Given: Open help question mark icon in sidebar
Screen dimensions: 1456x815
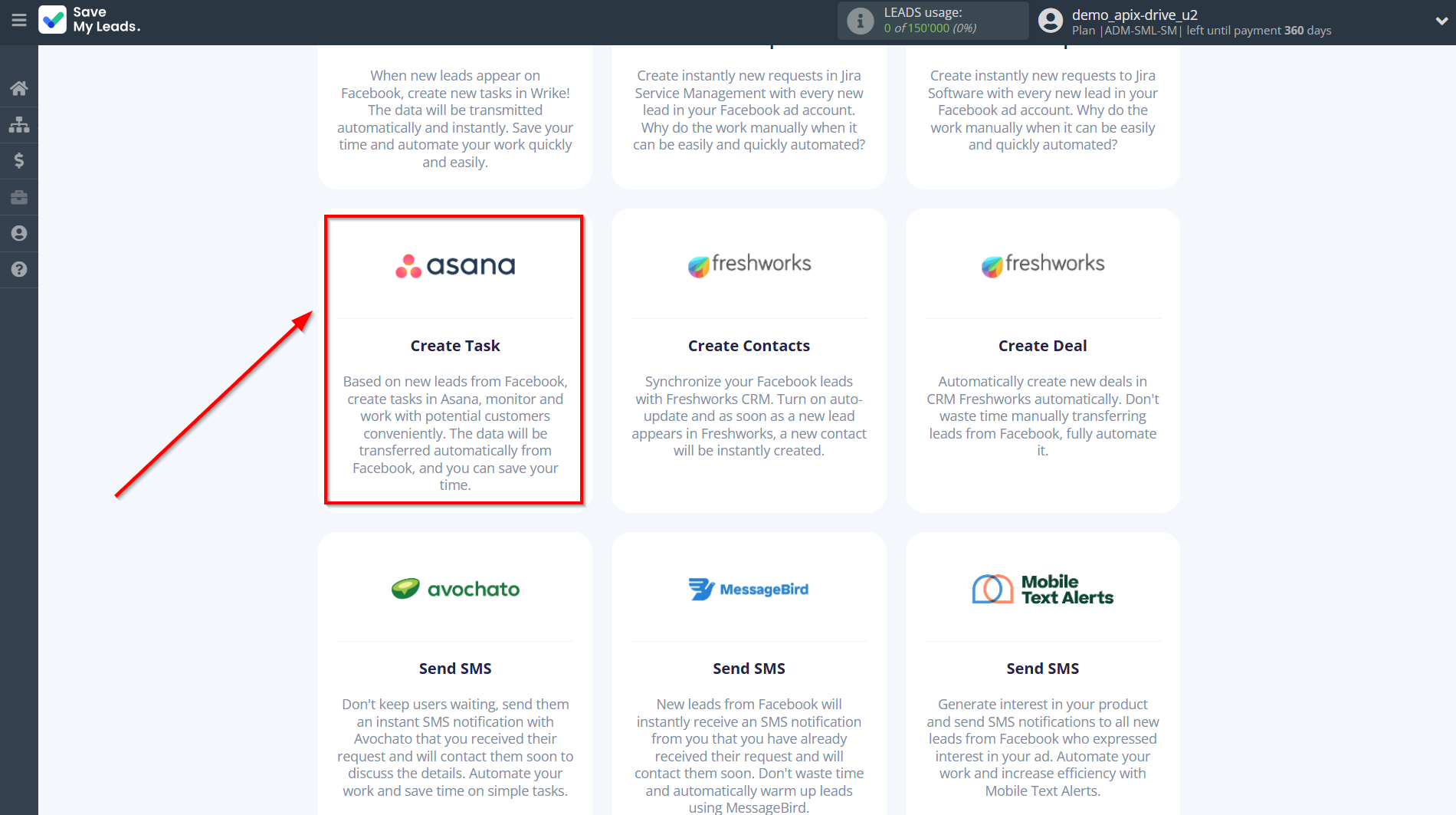Looking at the screenshot, I should coord(19,269).
